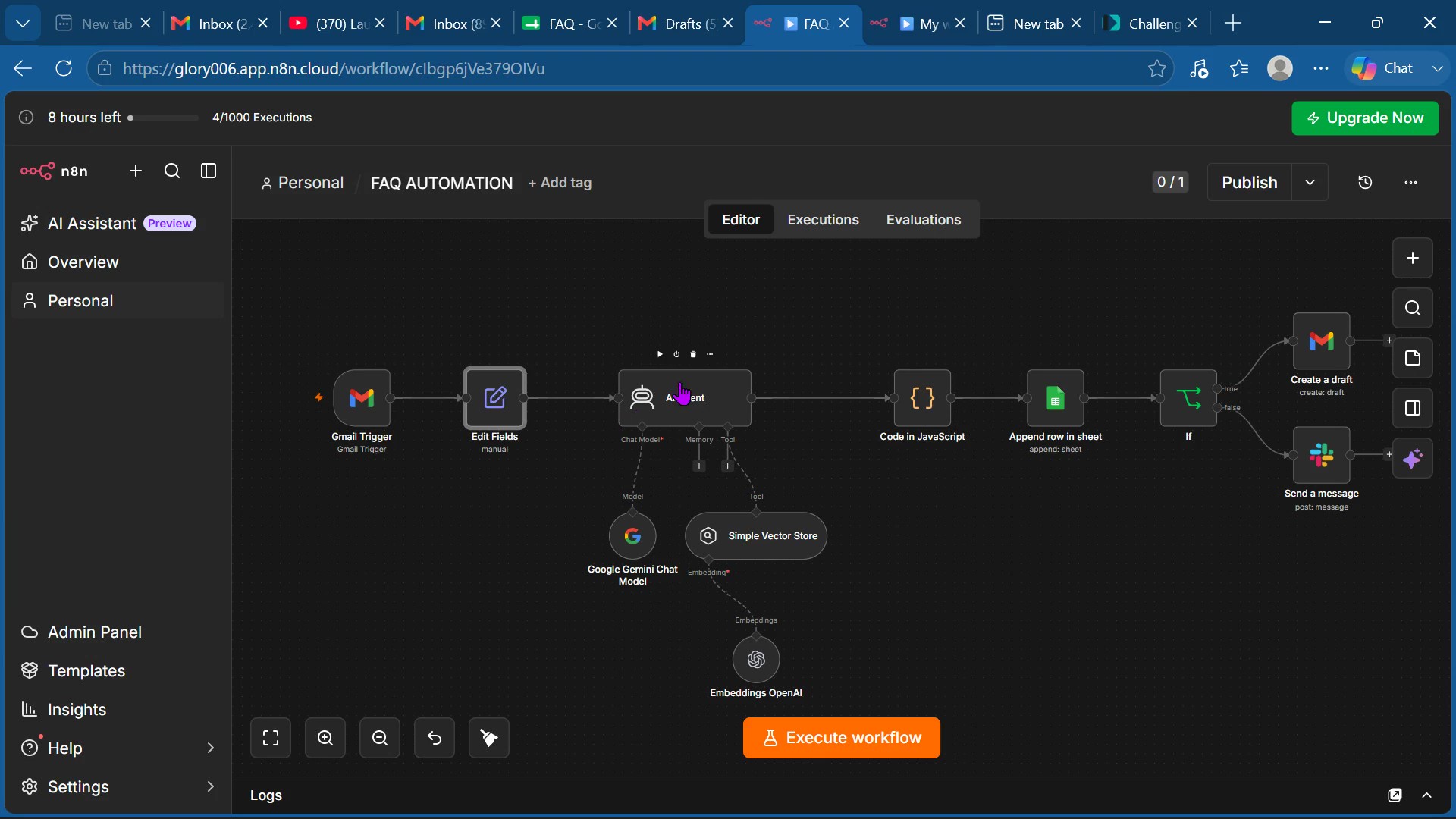
Task: Open the Edit Fields node
Action: click(x=494, y=397)
